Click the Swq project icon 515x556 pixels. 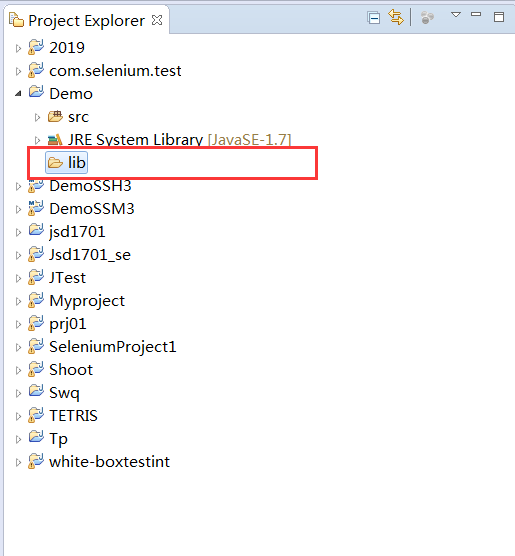point(36,391)
